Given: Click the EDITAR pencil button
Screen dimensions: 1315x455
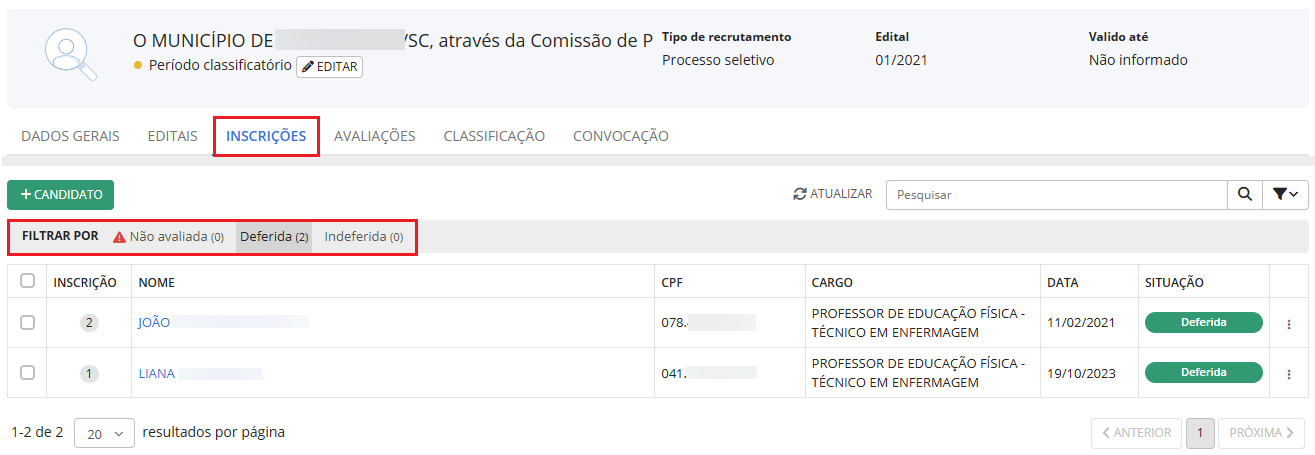Looking at the screenshot, I should coord(329,67).
